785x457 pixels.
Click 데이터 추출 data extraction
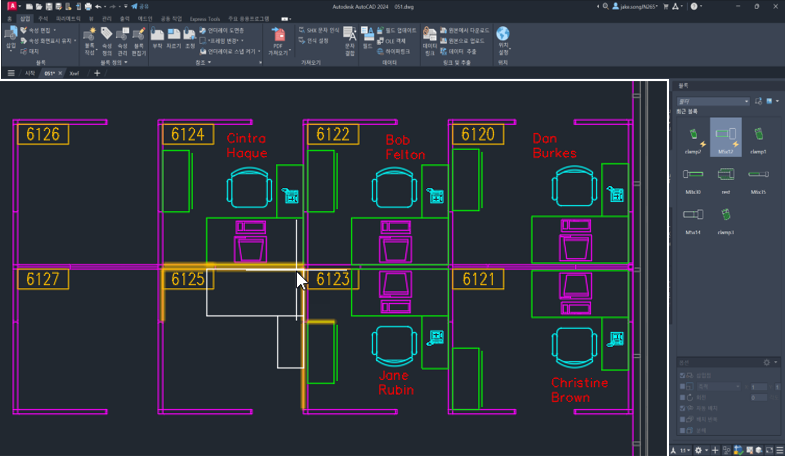click(459, 52)
